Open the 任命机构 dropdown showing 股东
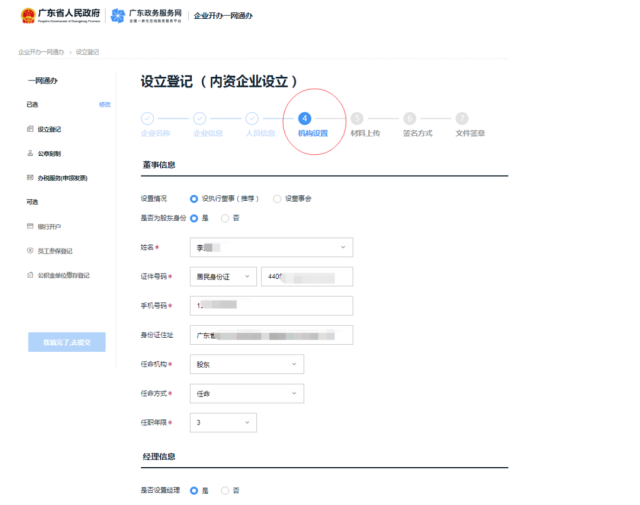This screenshot has width=640, height=505. click(x=247, y=364)
